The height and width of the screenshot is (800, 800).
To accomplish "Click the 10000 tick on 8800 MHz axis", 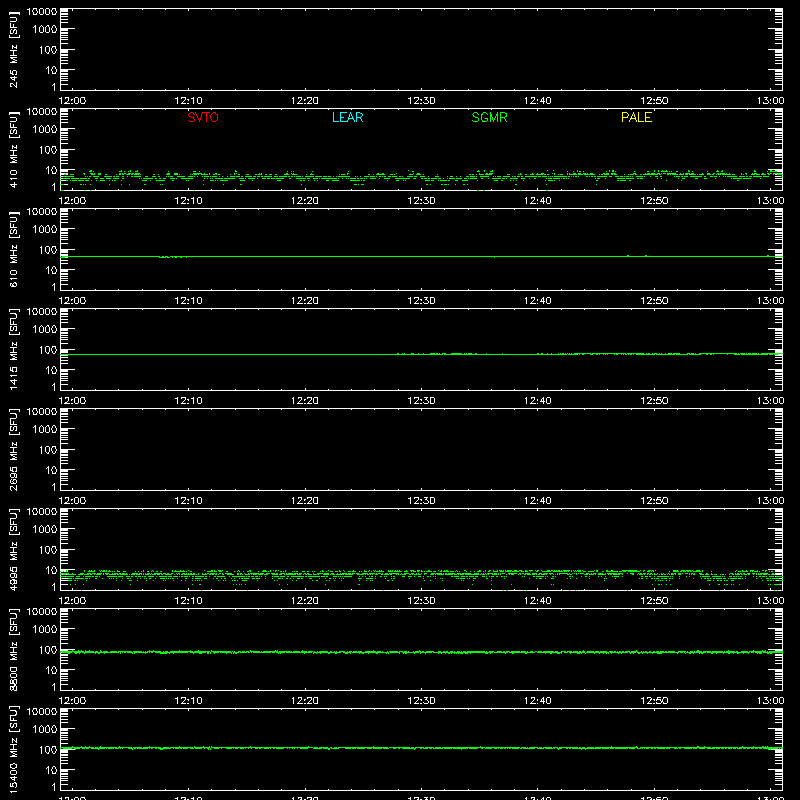I will [42, 612].
